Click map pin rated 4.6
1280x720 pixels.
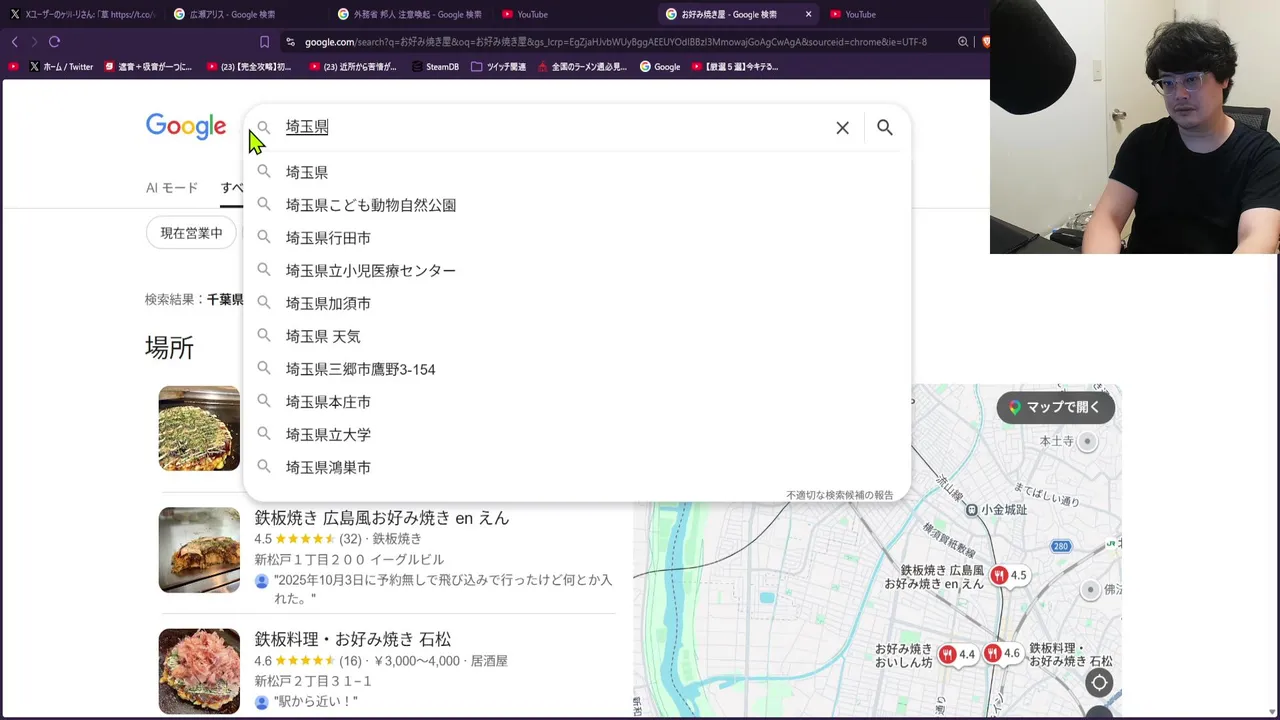pos(1002,653)
